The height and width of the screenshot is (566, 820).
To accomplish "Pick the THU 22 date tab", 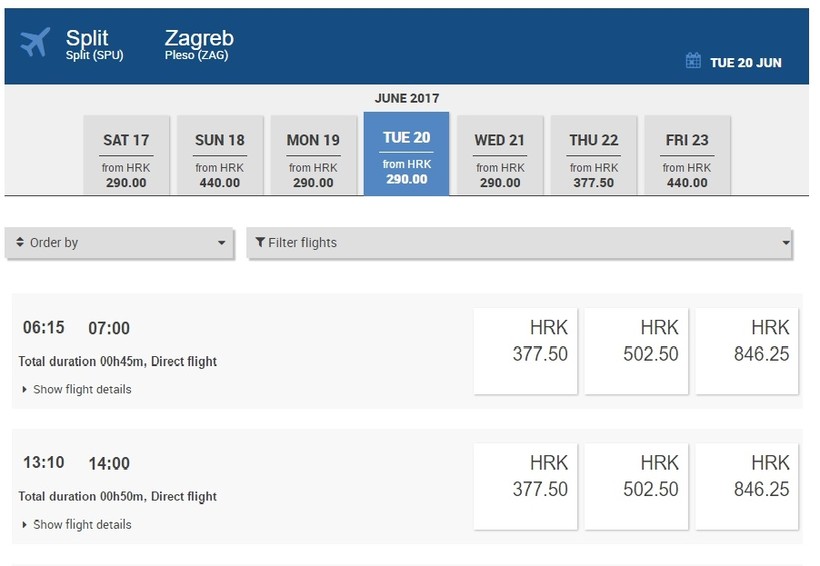I will 594,155.
